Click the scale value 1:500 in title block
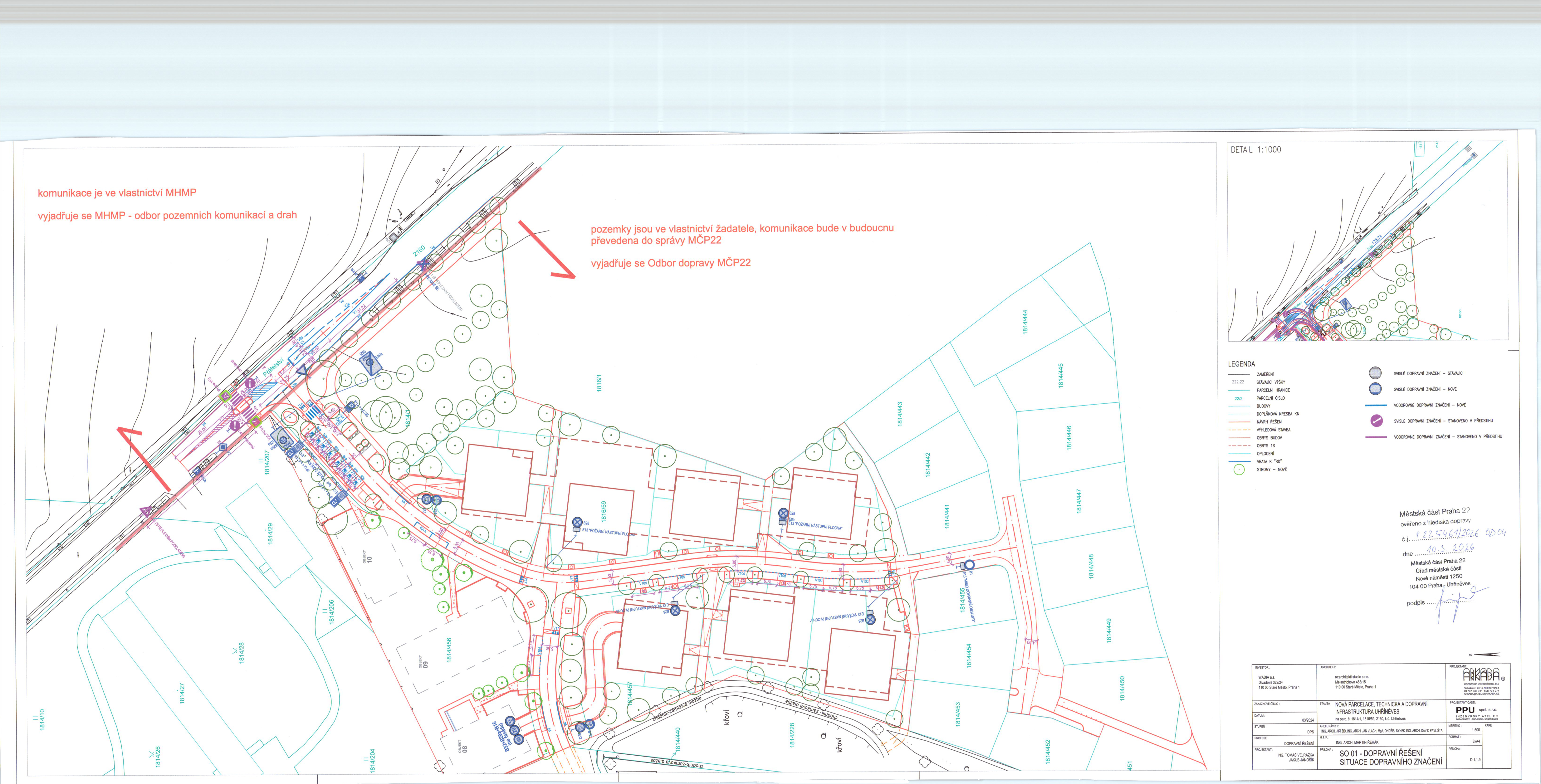The image size is (1541, 784). [x=1476, y=730]
